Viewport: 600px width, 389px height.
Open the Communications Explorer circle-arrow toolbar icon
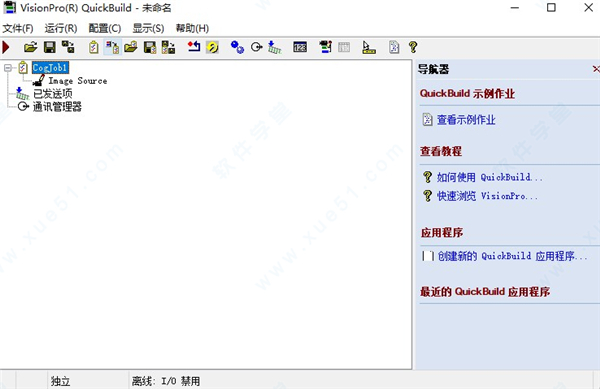256,47
